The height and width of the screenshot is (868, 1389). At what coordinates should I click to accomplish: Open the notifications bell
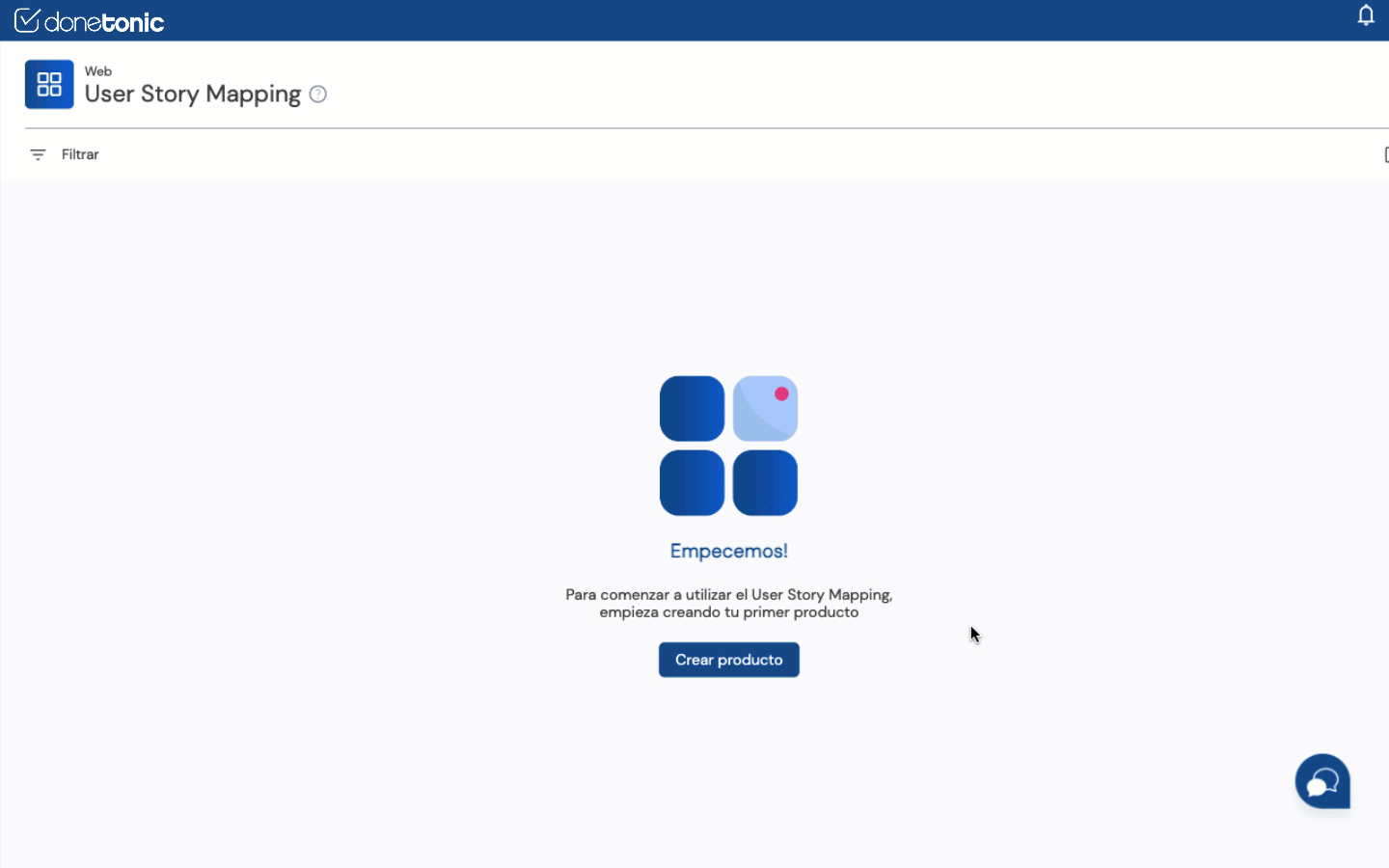click(1365, 15)
